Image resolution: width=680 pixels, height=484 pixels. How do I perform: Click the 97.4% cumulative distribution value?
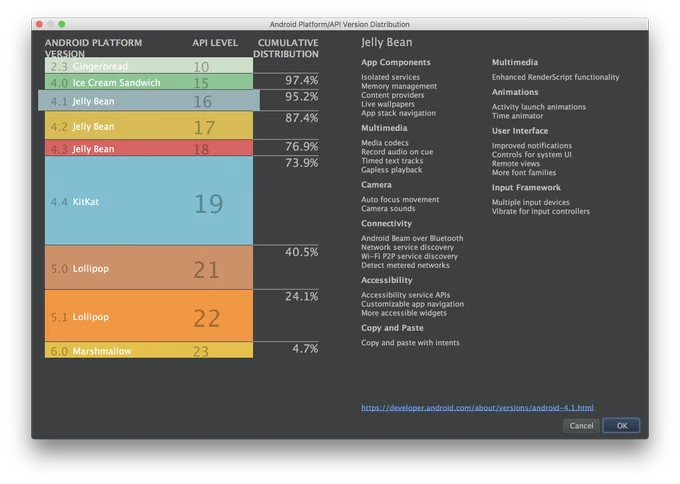pyautogui.click(x=301, y=80)
